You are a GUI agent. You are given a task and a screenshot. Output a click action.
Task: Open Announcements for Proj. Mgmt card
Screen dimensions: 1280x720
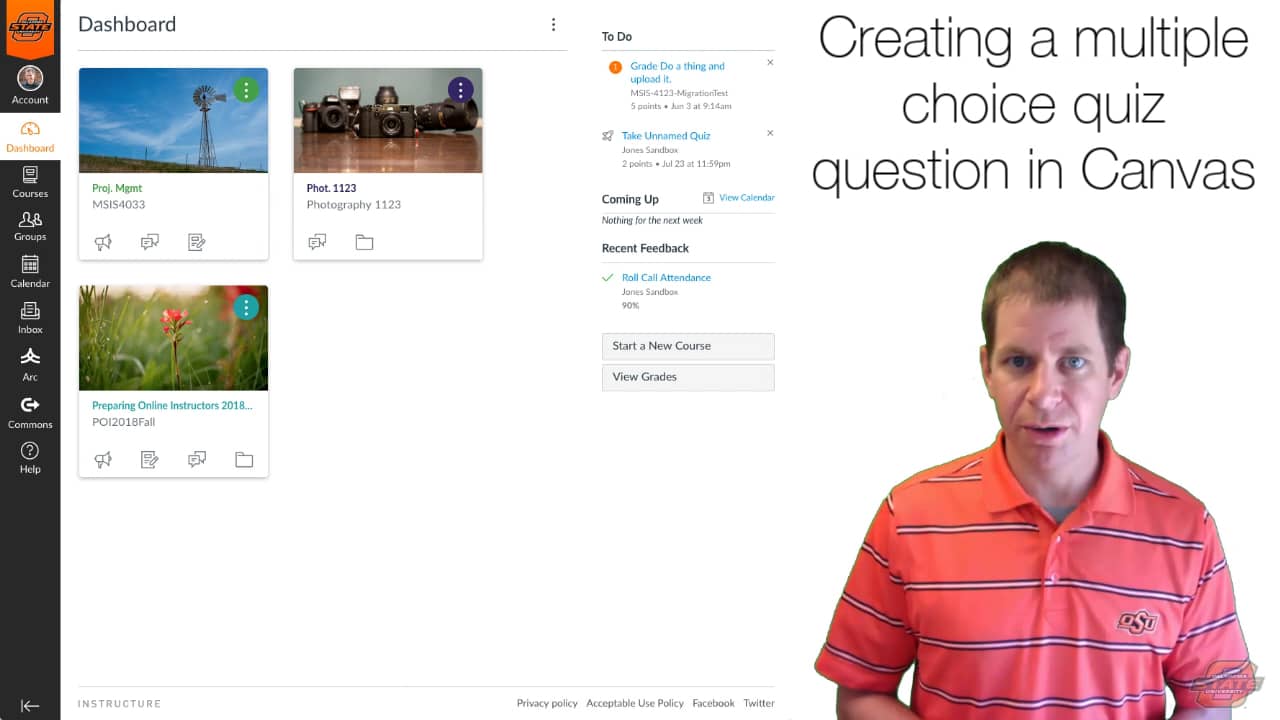point(103,242)
